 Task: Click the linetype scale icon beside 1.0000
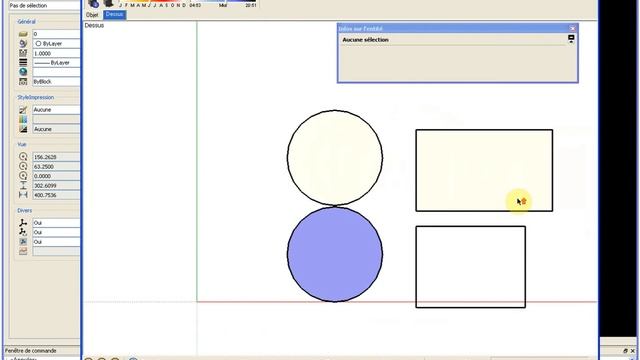click(x=23, y=53)
